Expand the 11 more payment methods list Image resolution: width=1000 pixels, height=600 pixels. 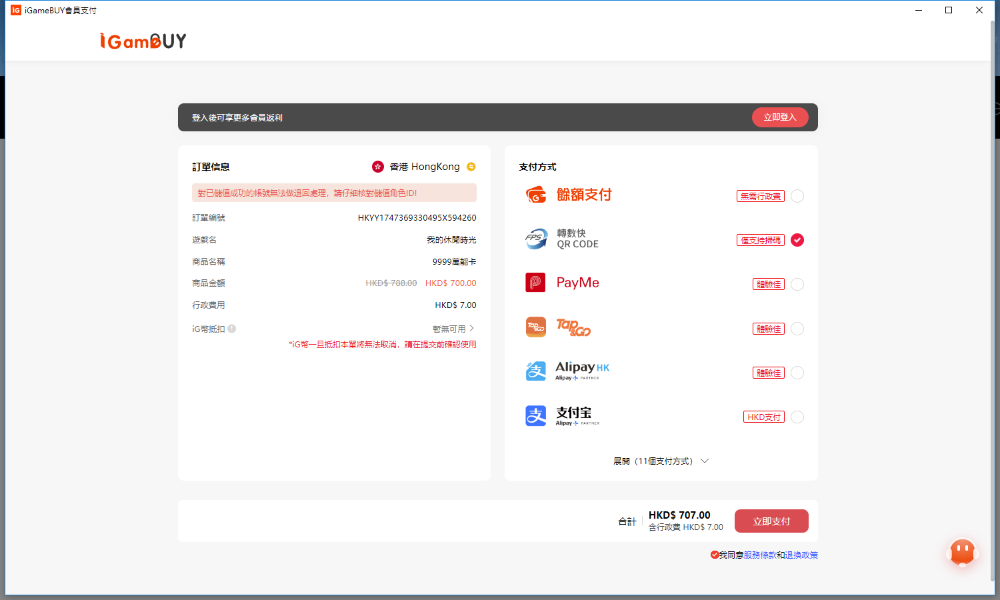pos(661,461)
